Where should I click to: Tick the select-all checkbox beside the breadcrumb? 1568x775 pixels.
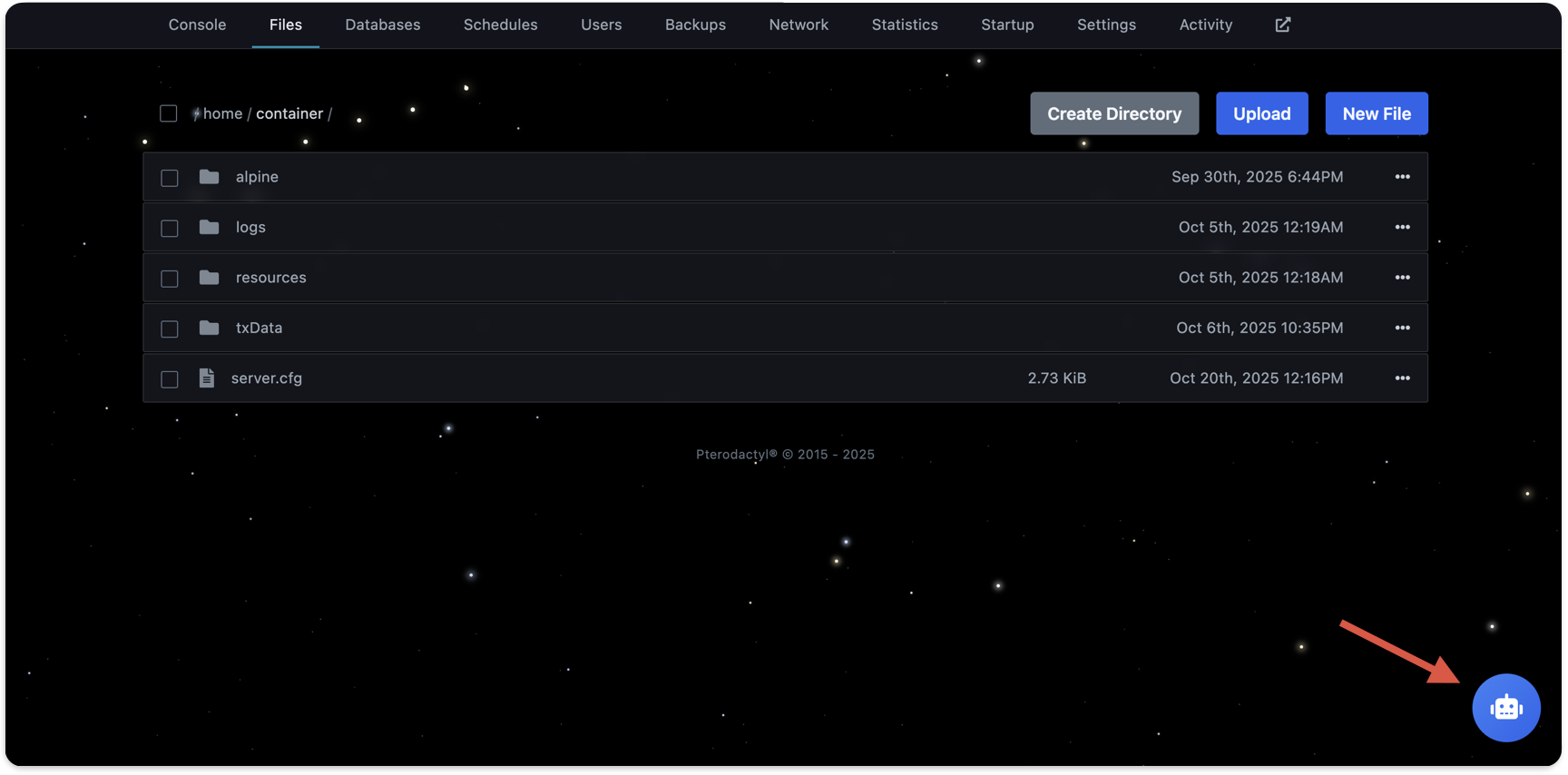click(169, 113)
